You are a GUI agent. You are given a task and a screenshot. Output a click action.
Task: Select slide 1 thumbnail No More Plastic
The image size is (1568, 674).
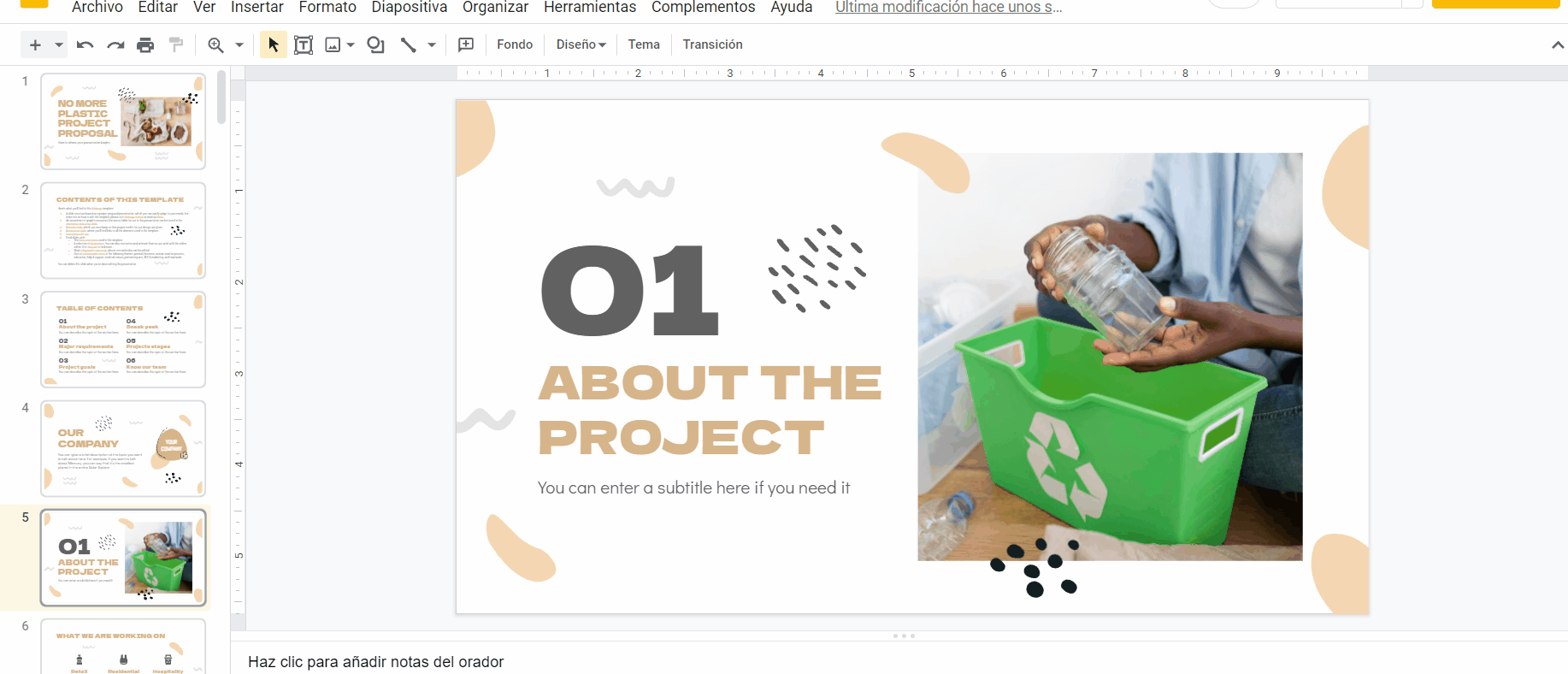click(x=123, y=121)
